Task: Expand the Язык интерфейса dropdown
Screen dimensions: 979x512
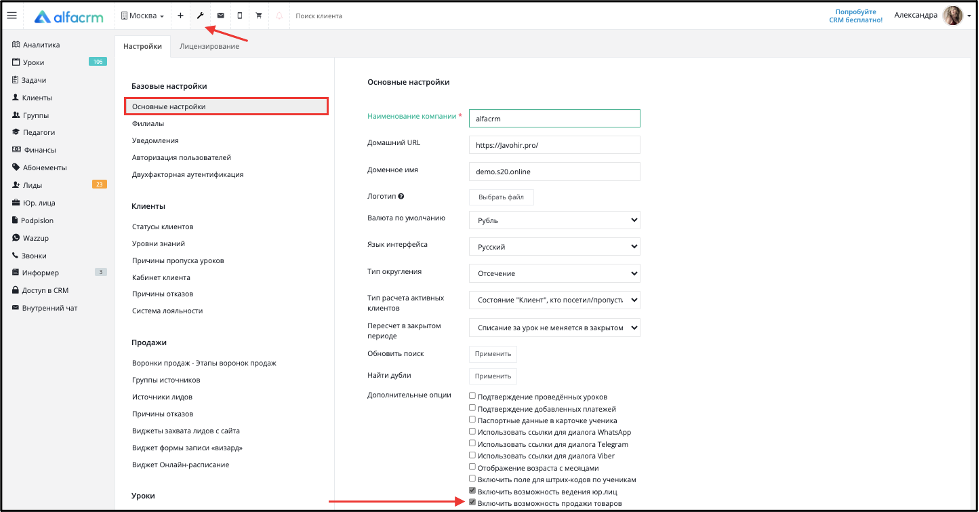Action: [x=554, y=247]
